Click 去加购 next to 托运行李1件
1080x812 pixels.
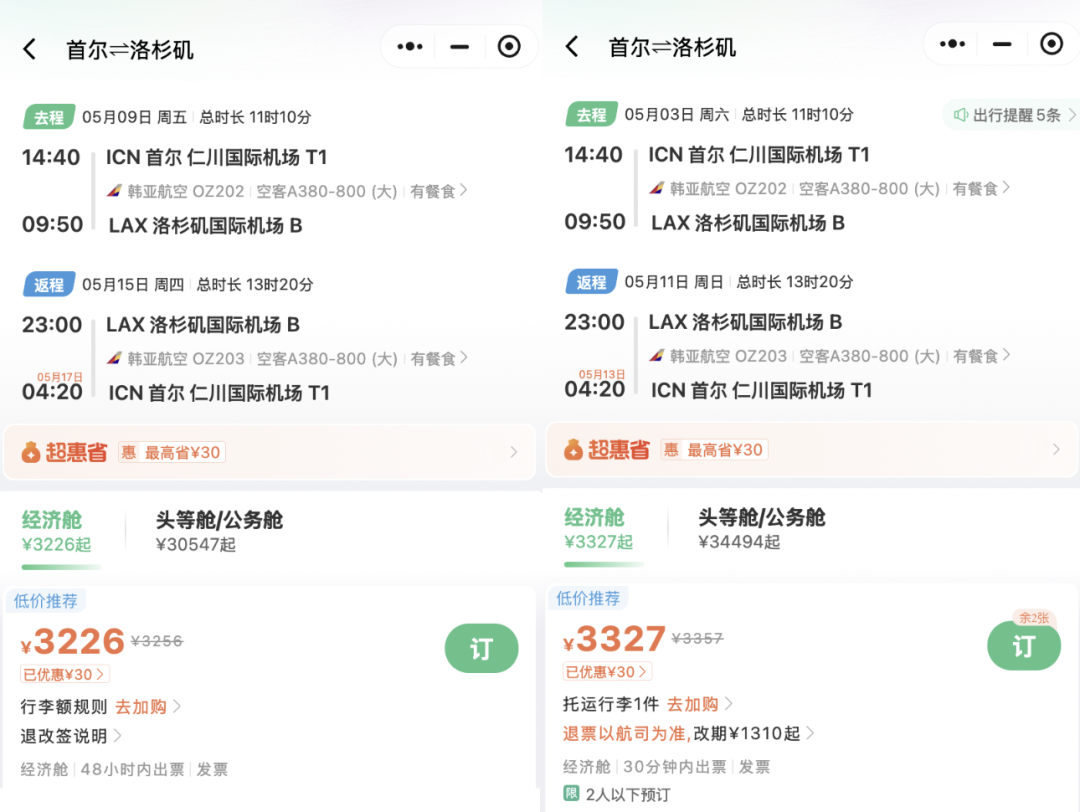[x=693, y=704]
